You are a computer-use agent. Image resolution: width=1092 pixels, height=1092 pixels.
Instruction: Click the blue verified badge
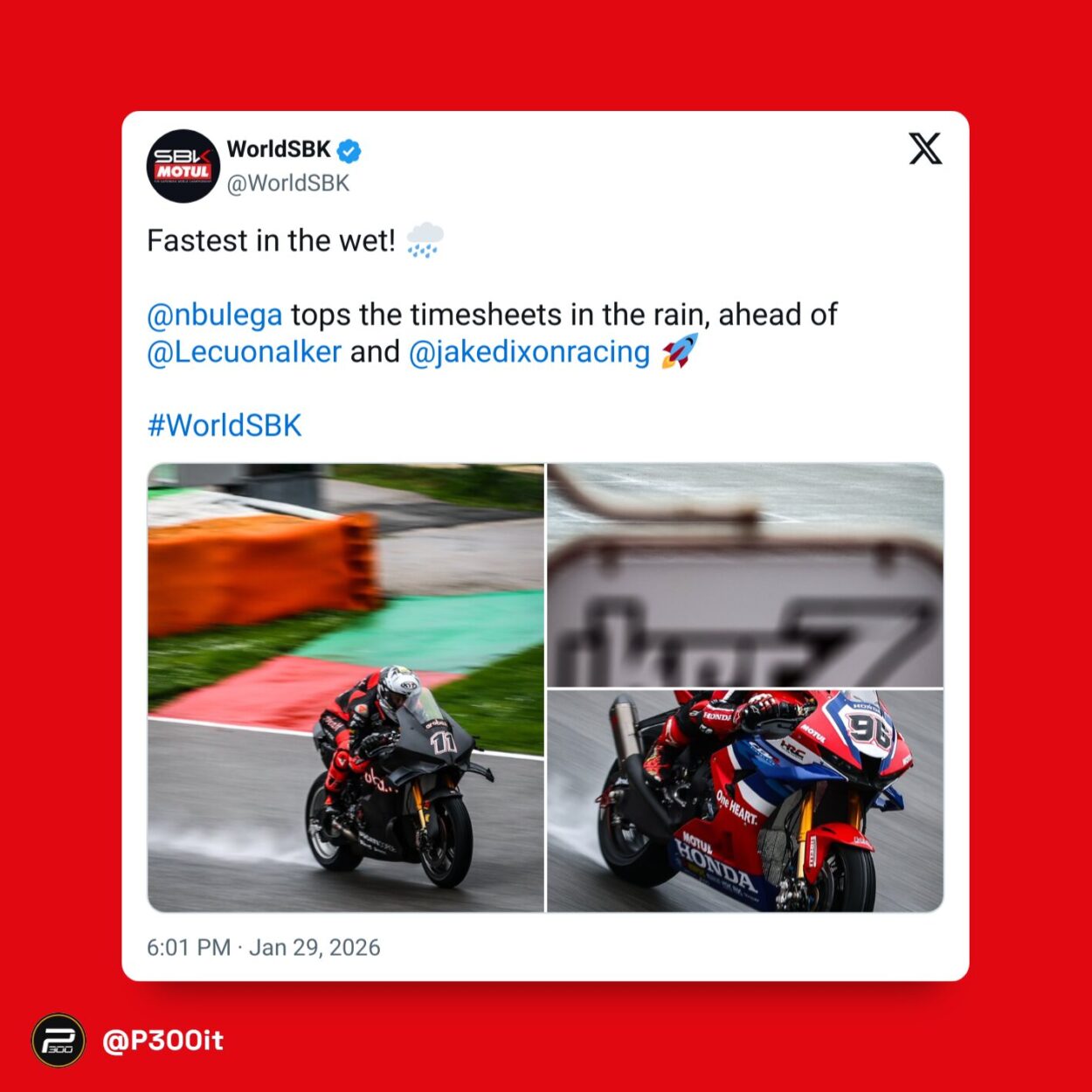[349, 150]
